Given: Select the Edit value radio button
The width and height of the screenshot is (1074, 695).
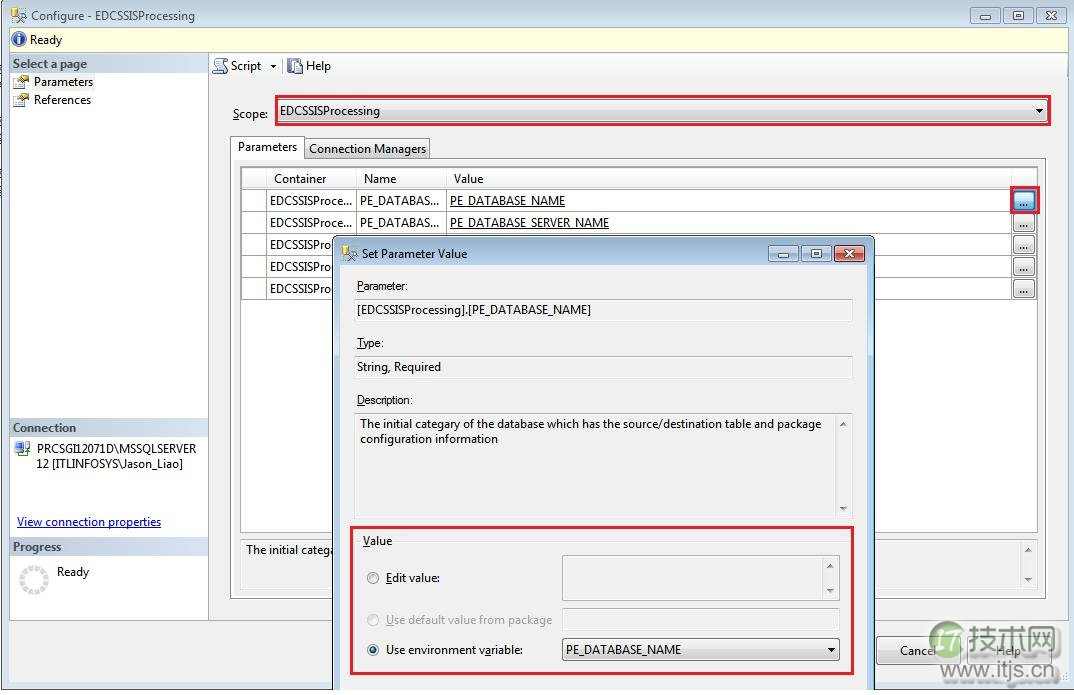Looking at the screenshot, I should pyautogui.click(x=373, y=578).
